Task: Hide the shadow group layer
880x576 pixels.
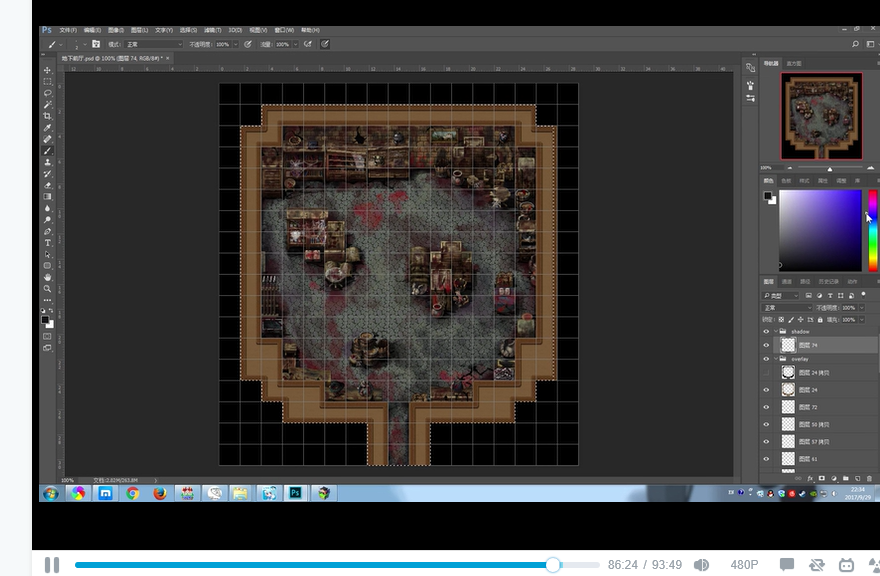Action: pyautogui.click(x=766, y=332)
